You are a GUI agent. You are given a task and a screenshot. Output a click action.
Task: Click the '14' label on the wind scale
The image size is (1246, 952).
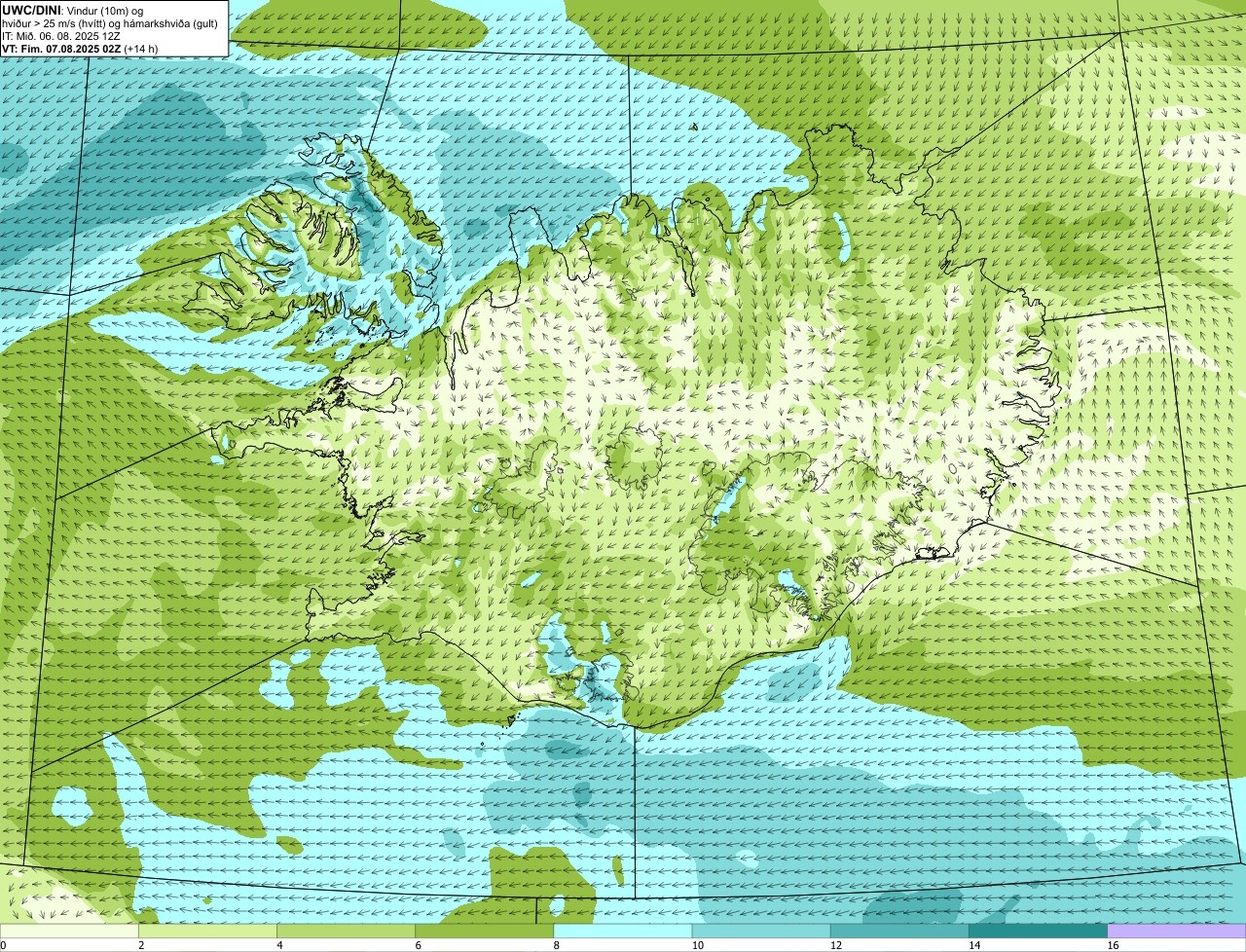[973, 945]
